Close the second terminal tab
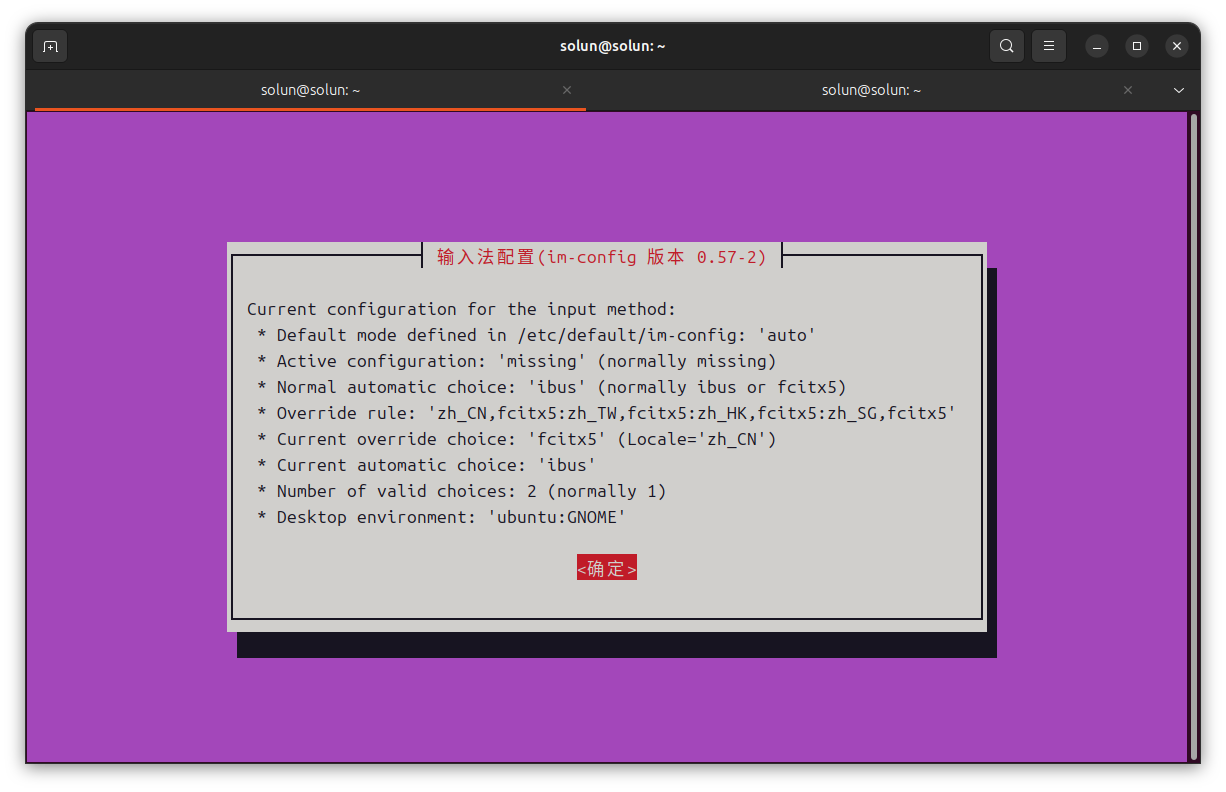 [1128, 90]
